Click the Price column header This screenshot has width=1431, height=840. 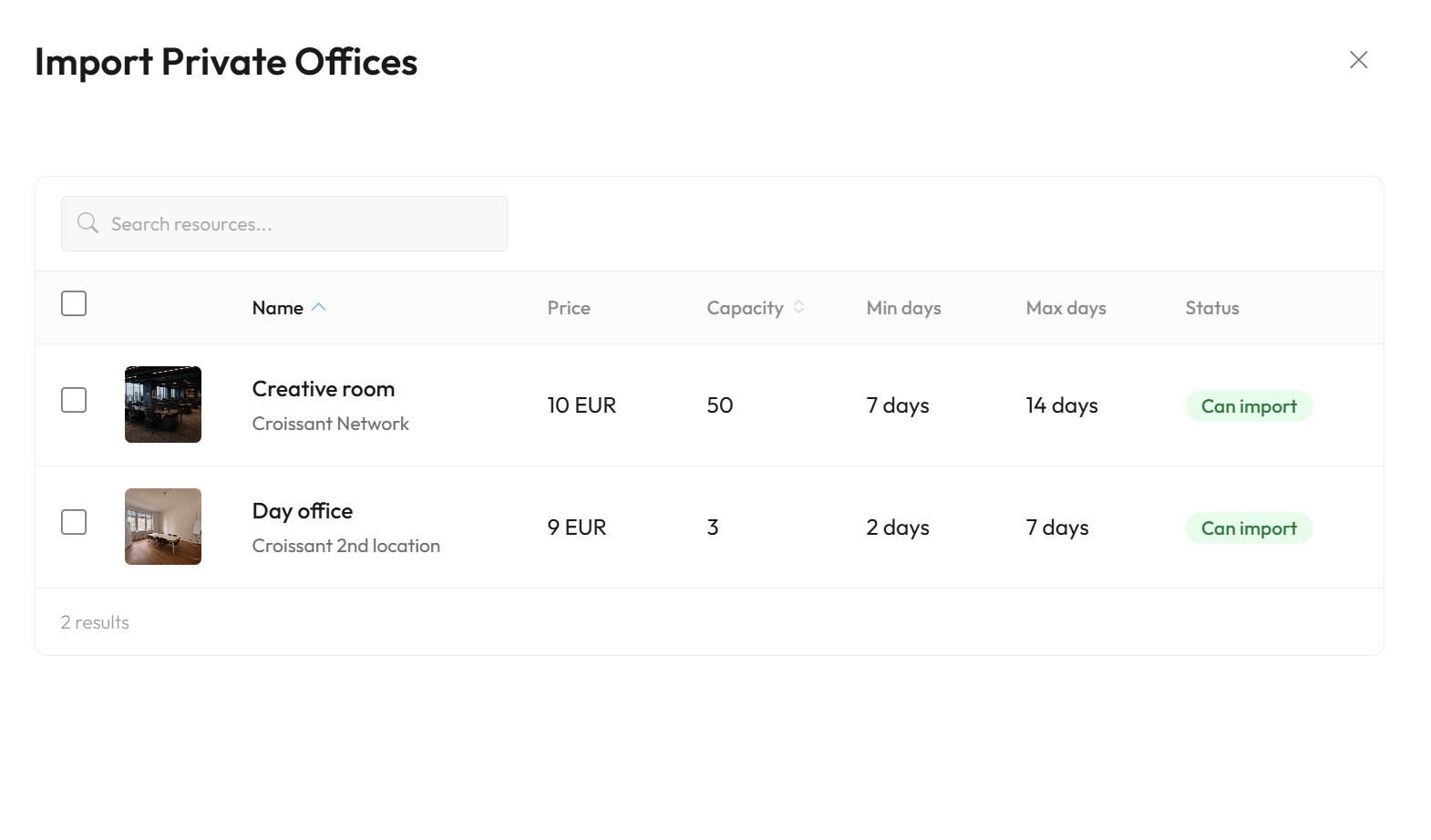click(569, 308)
